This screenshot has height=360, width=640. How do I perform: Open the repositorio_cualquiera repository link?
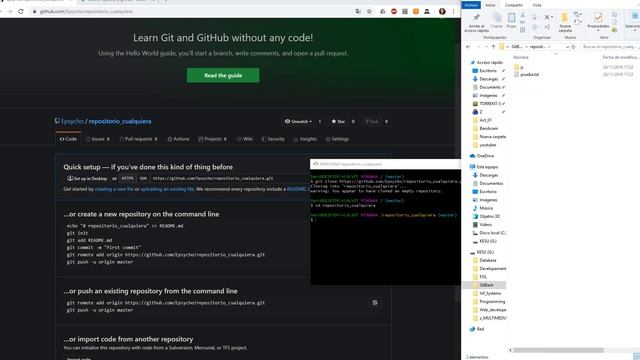[x=120, y=121]
